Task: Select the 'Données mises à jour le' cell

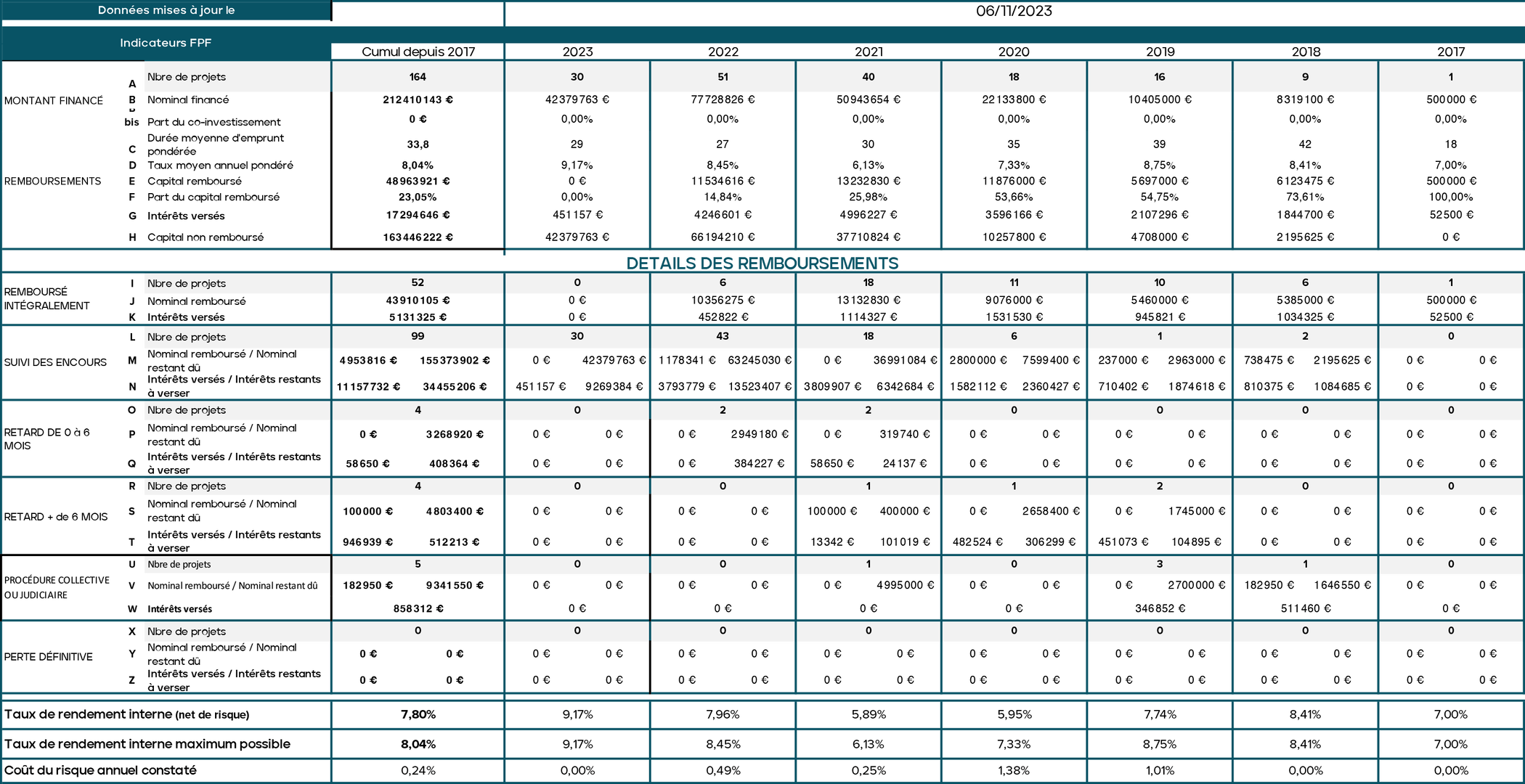Action: point(166,10)
